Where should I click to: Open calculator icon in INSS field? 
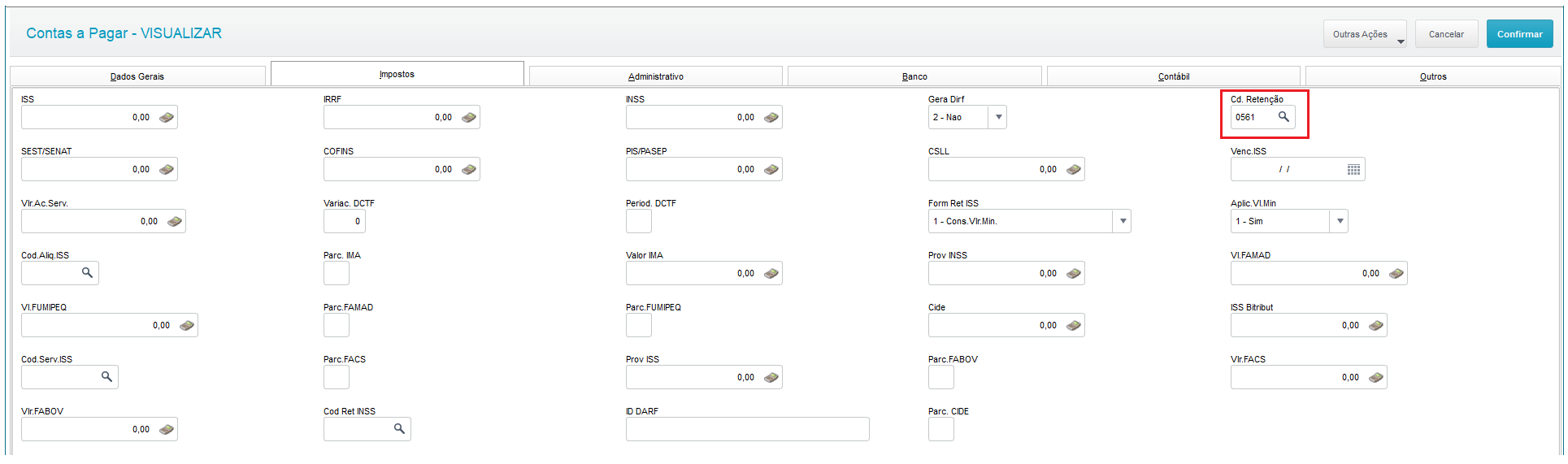coord(771,118)
